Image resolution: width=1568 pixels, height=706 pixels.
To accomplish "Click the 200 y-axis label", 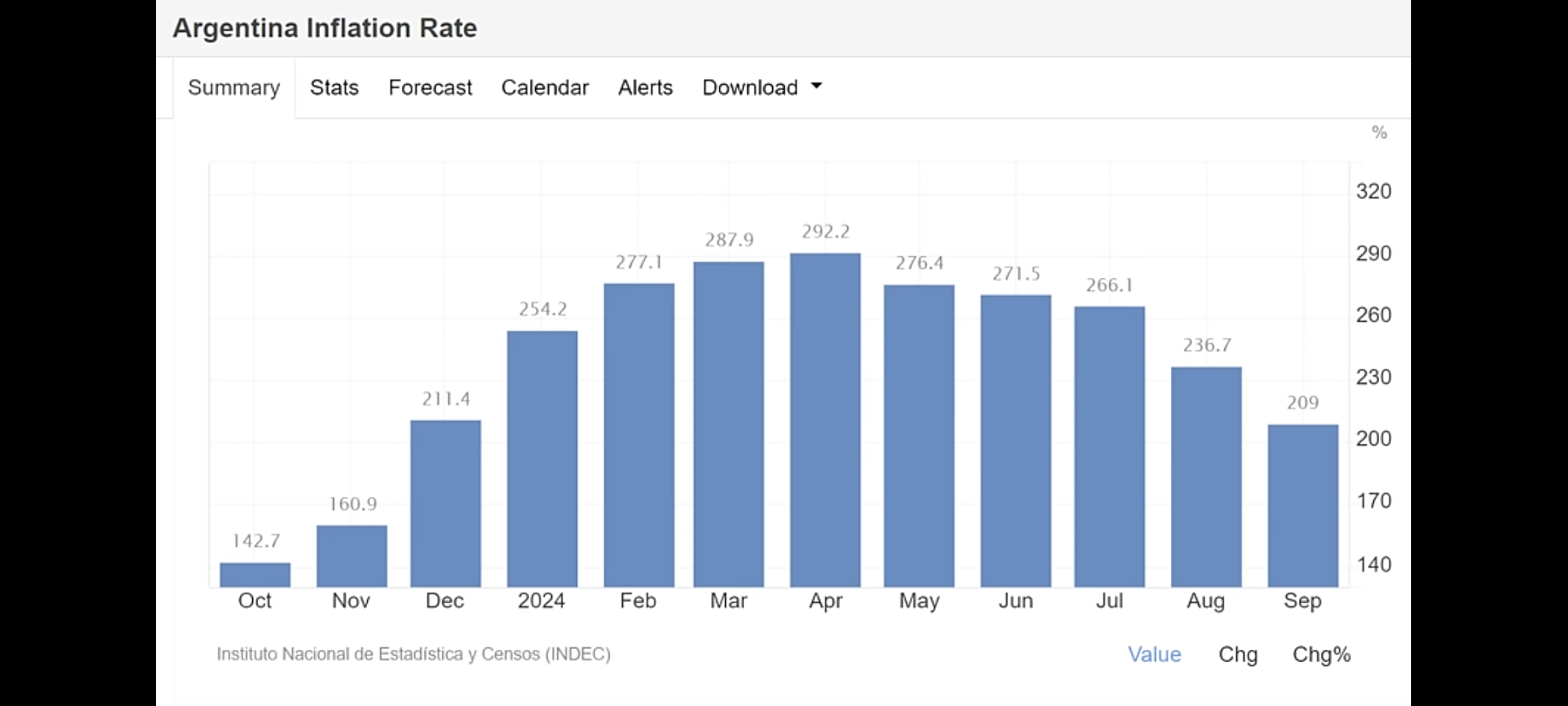I will point(1373,439).
